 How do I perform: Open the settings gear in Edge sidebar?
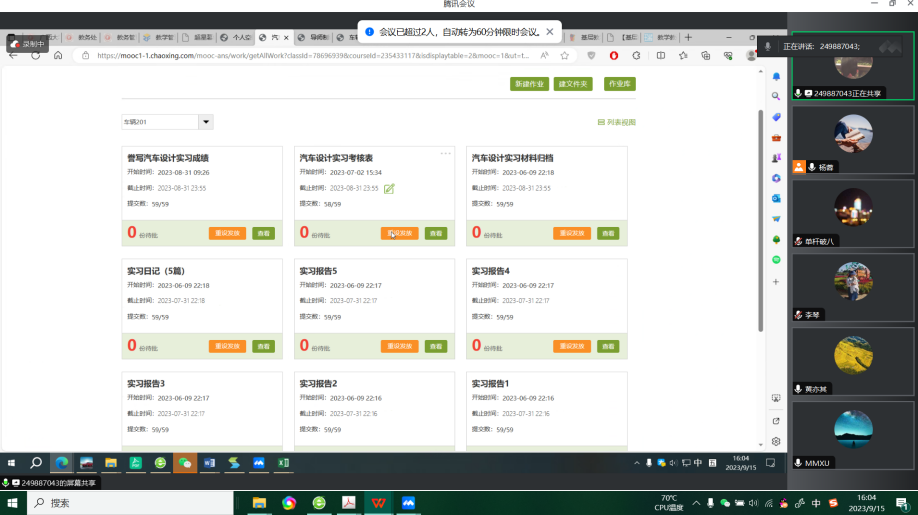[x=776, y=441]
